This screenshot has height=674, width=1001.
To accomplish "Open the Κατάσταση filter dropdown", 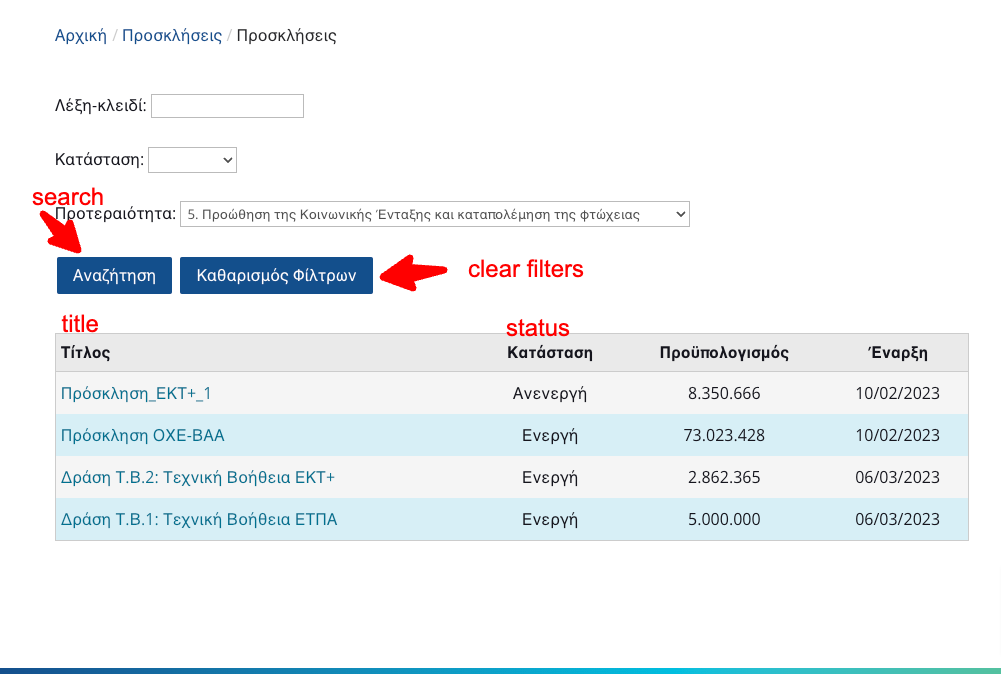I will tap(192, 159).
